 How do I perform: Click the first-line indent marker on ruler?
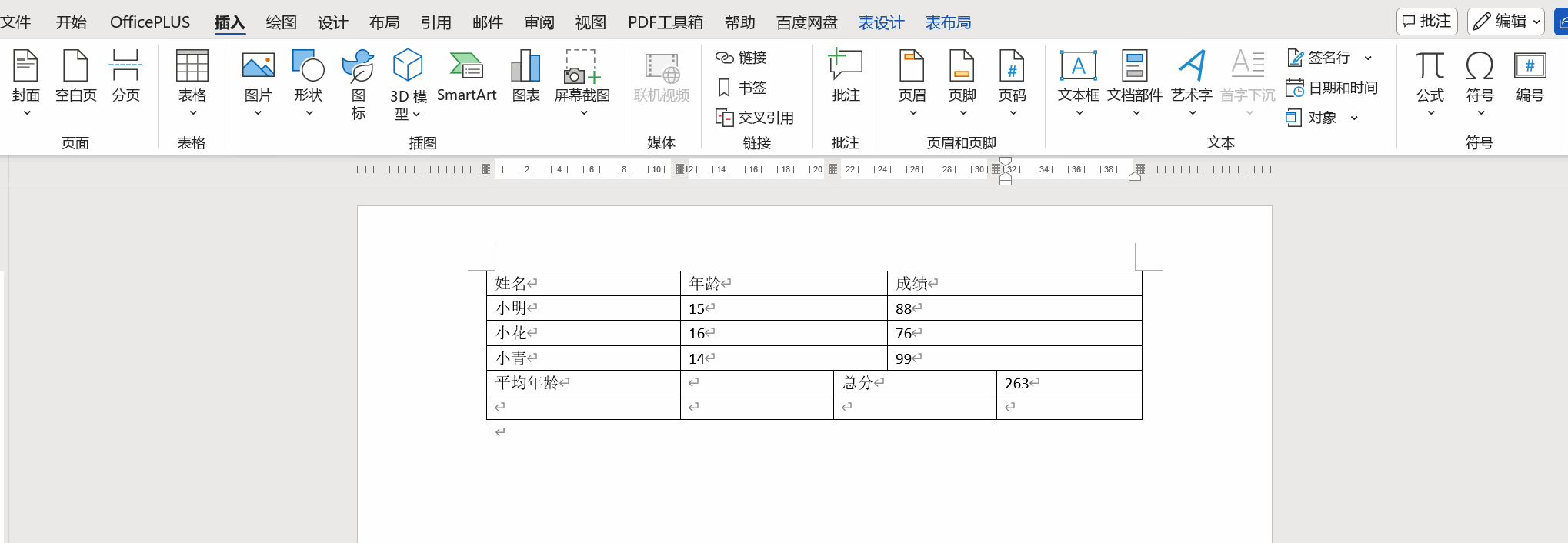pyautogui.click(x=1006, y=162)
